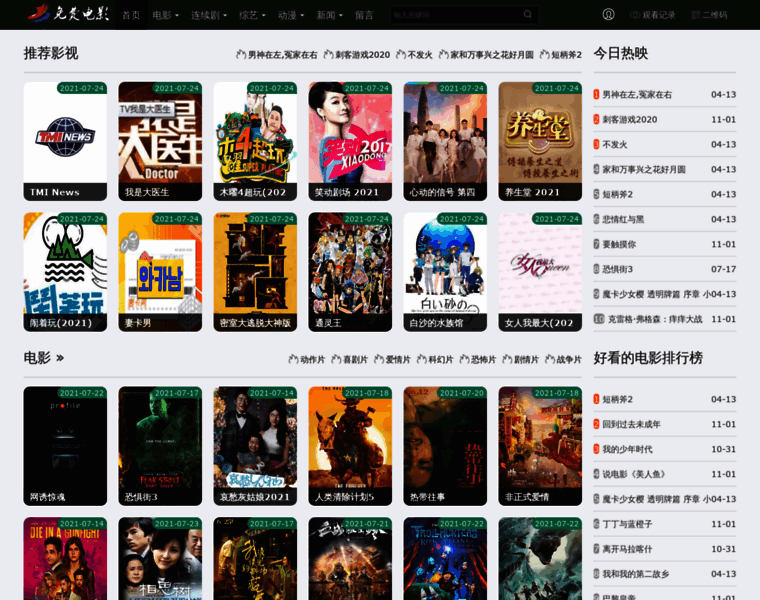Viewport: 760px width, 600px height.
Task: Open 不发火 in 今日热映 list
Action: 615,145
